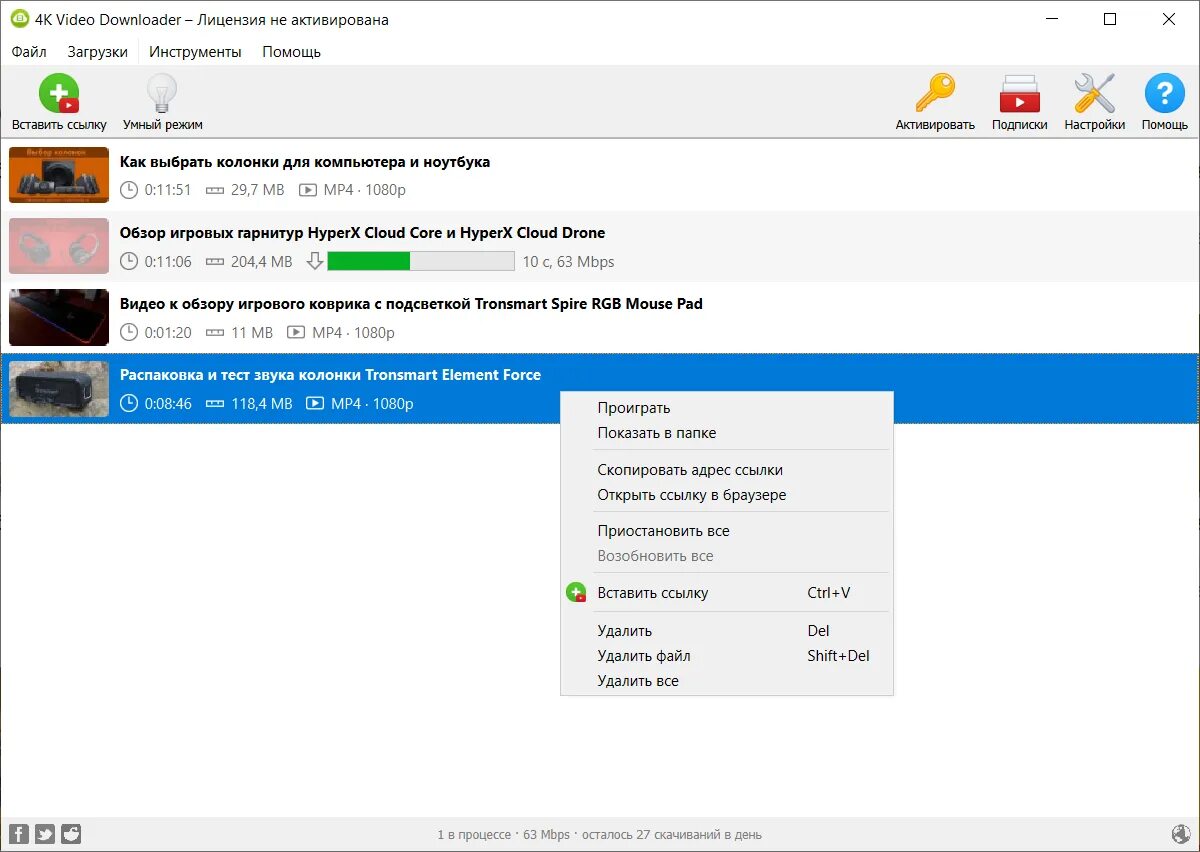
Task: Open Подписки toolbar icon
Action: [1019, 94]
